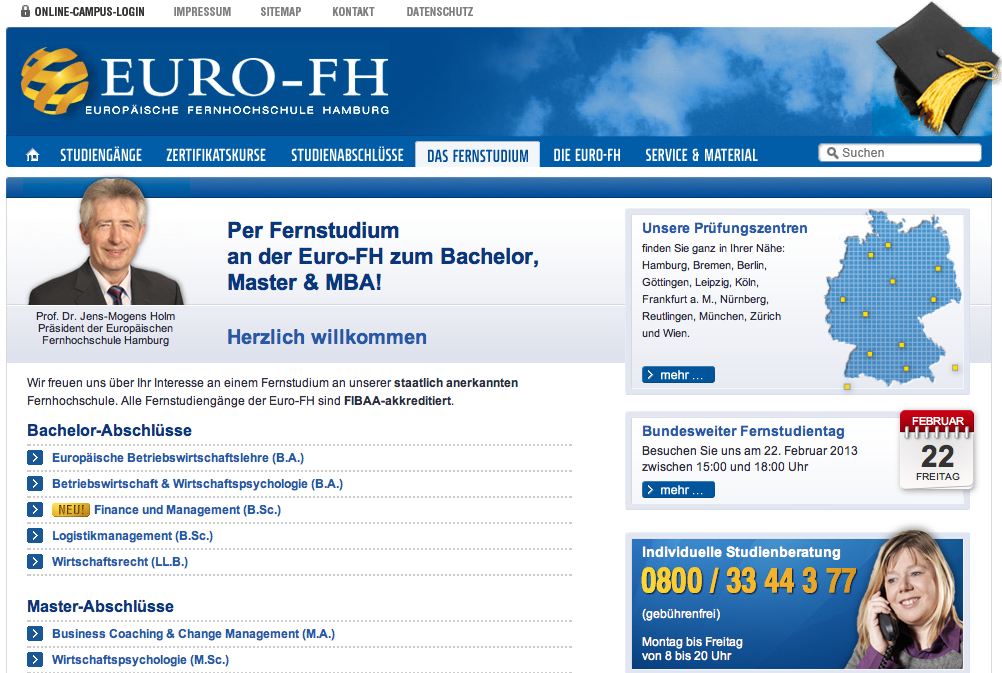
Task: Open the Service & Material menu
Action: (701, 155)
